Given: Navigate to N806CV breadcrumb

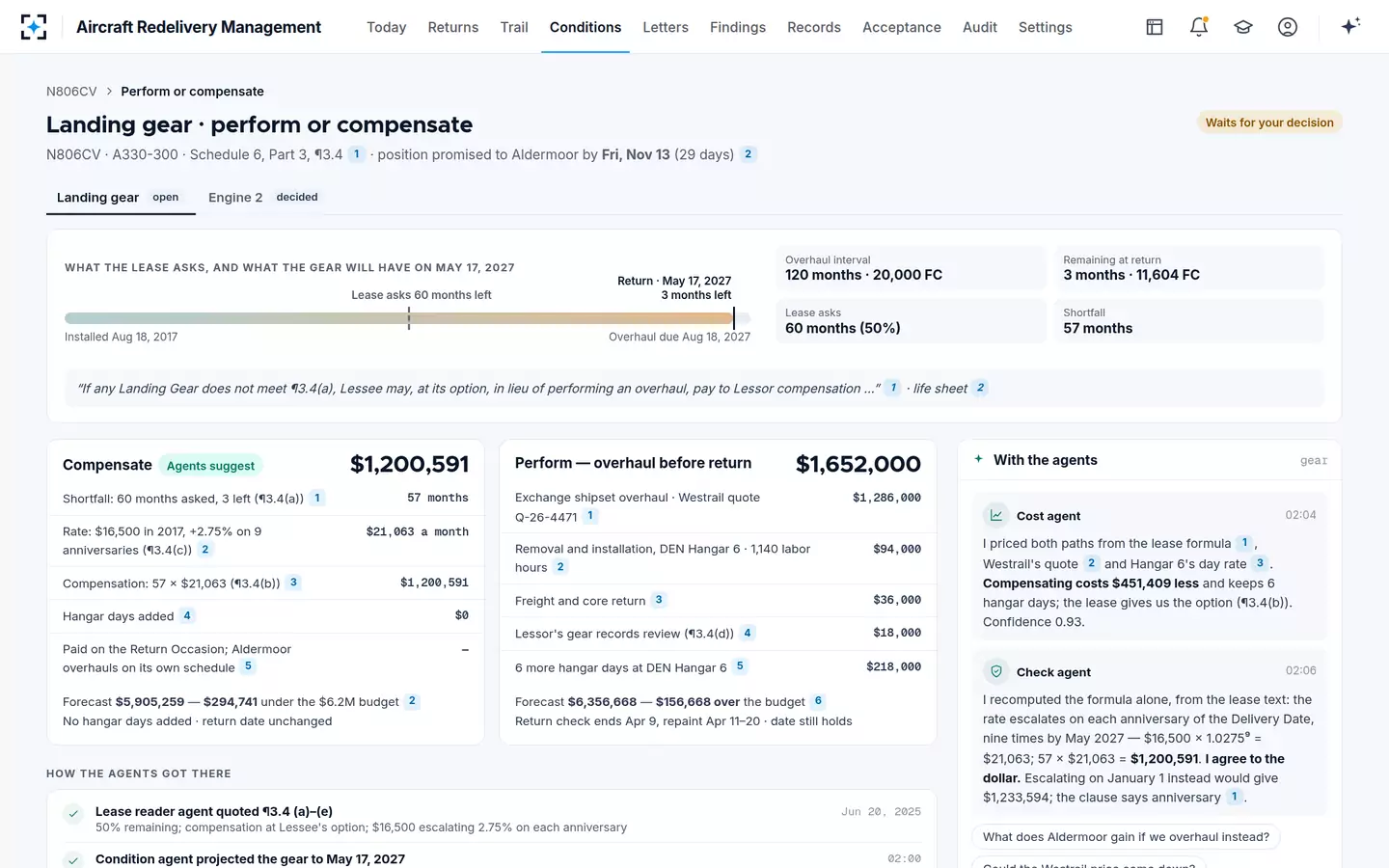Looking at the screenshot, I should pyautogui.click(x=71, y=92).
